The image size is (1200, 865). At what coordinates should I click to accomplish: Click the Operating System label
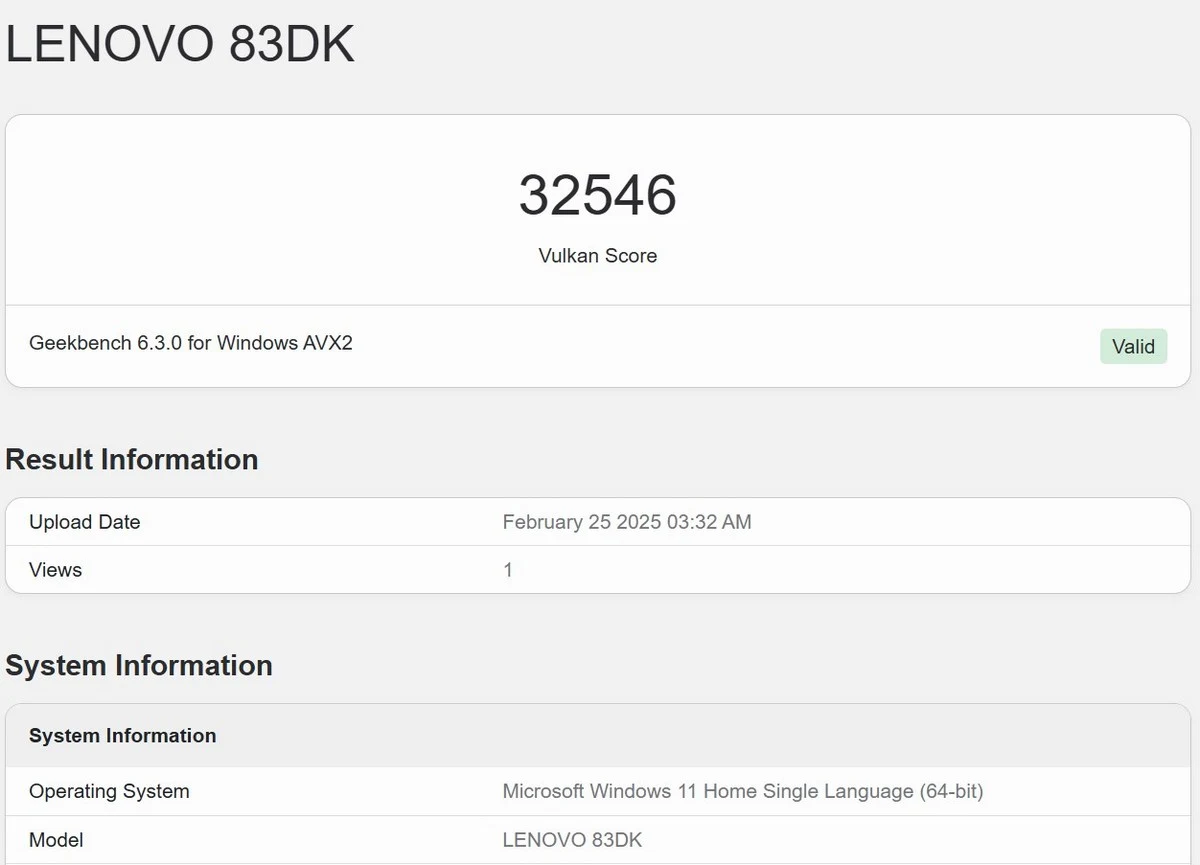point(109,791)
